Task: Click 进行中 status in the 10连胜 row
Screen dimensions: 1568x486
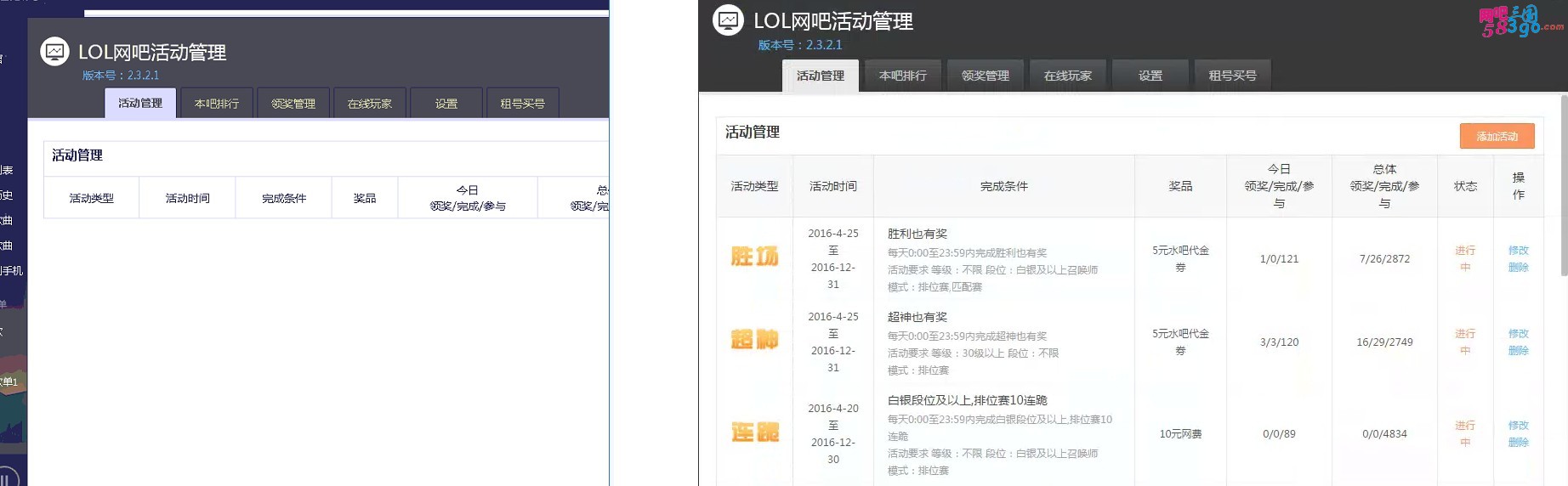Action: click(1465, 433)
